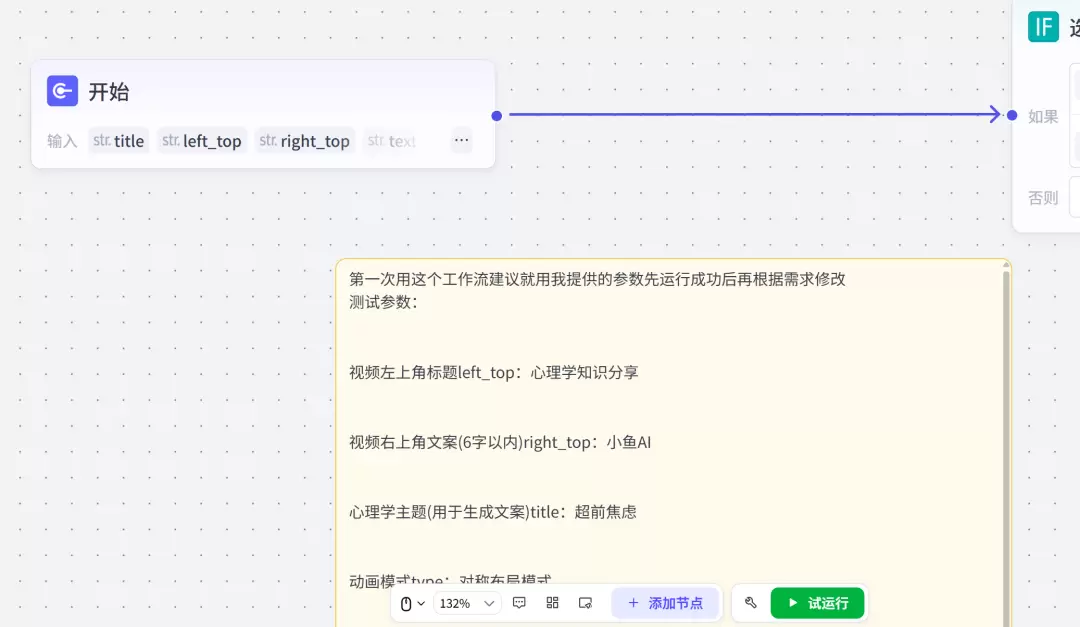Click the connection dot on the 开始 node

(496, 115)
